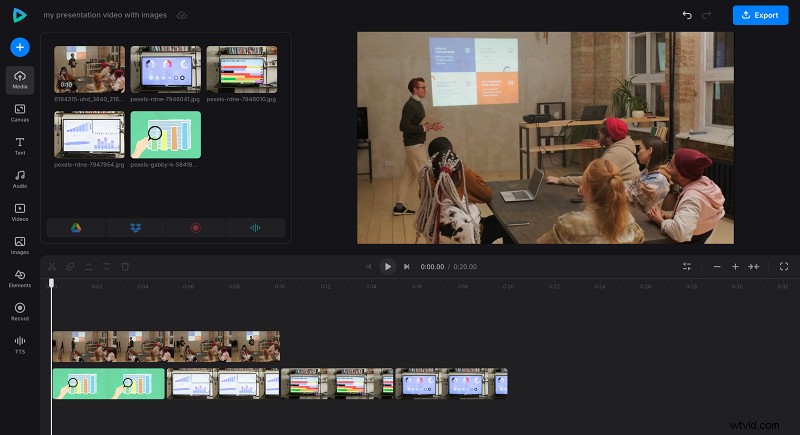This screenshot has height=435, width=800.
Task: Export the video project
Action: (x=760, y=15)
